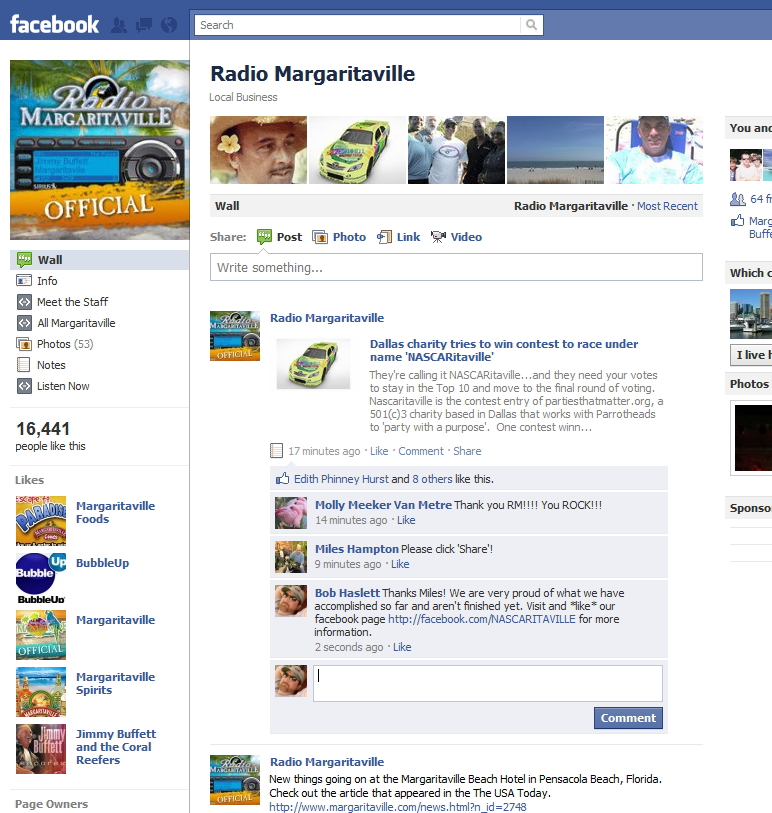Open the messages icon in header
The width and height of the screenshot is (772, 813).
(x=143, y=25)
